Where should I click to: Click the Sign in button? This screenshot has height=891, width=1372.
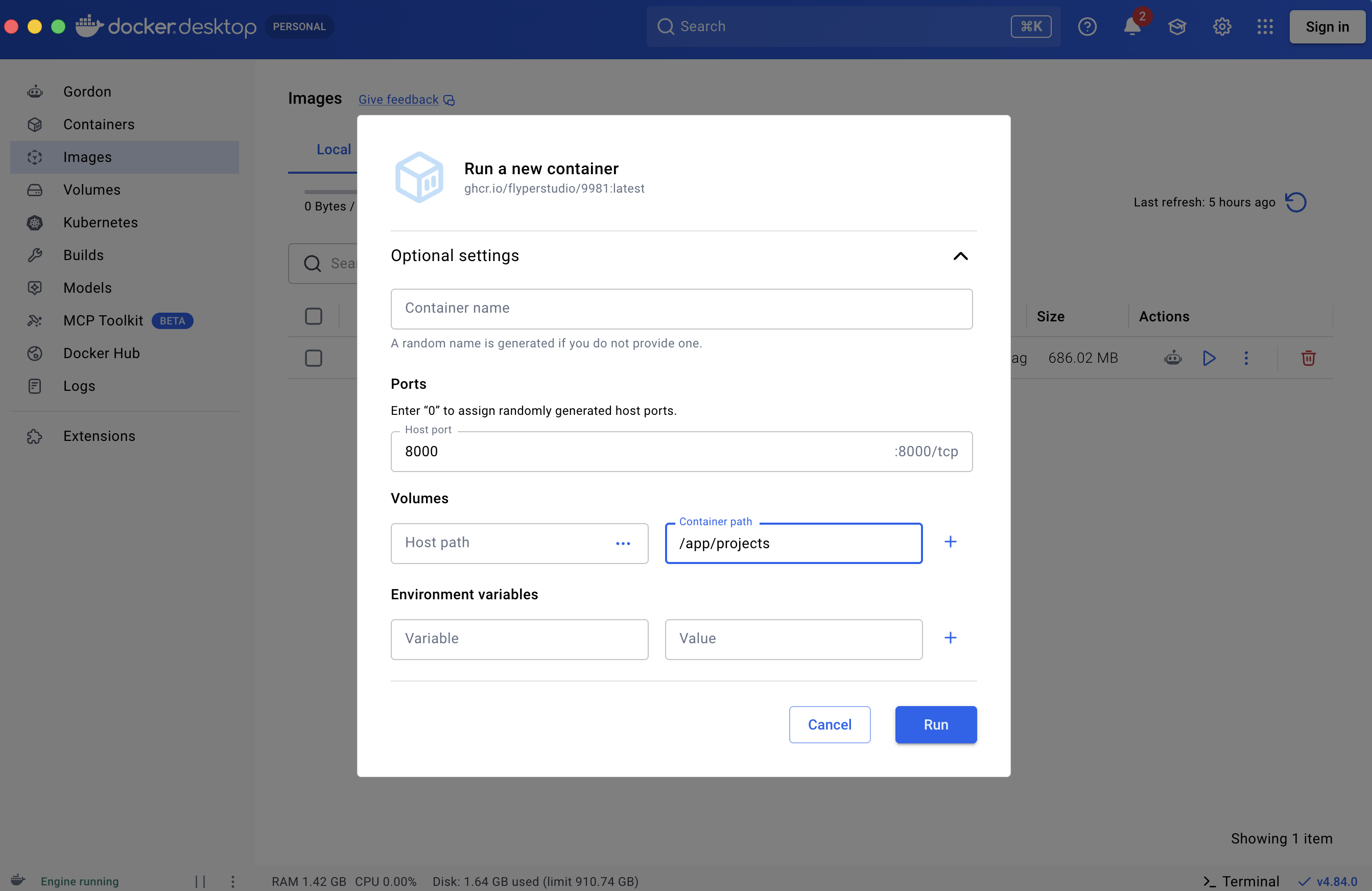coord(1327,27)
